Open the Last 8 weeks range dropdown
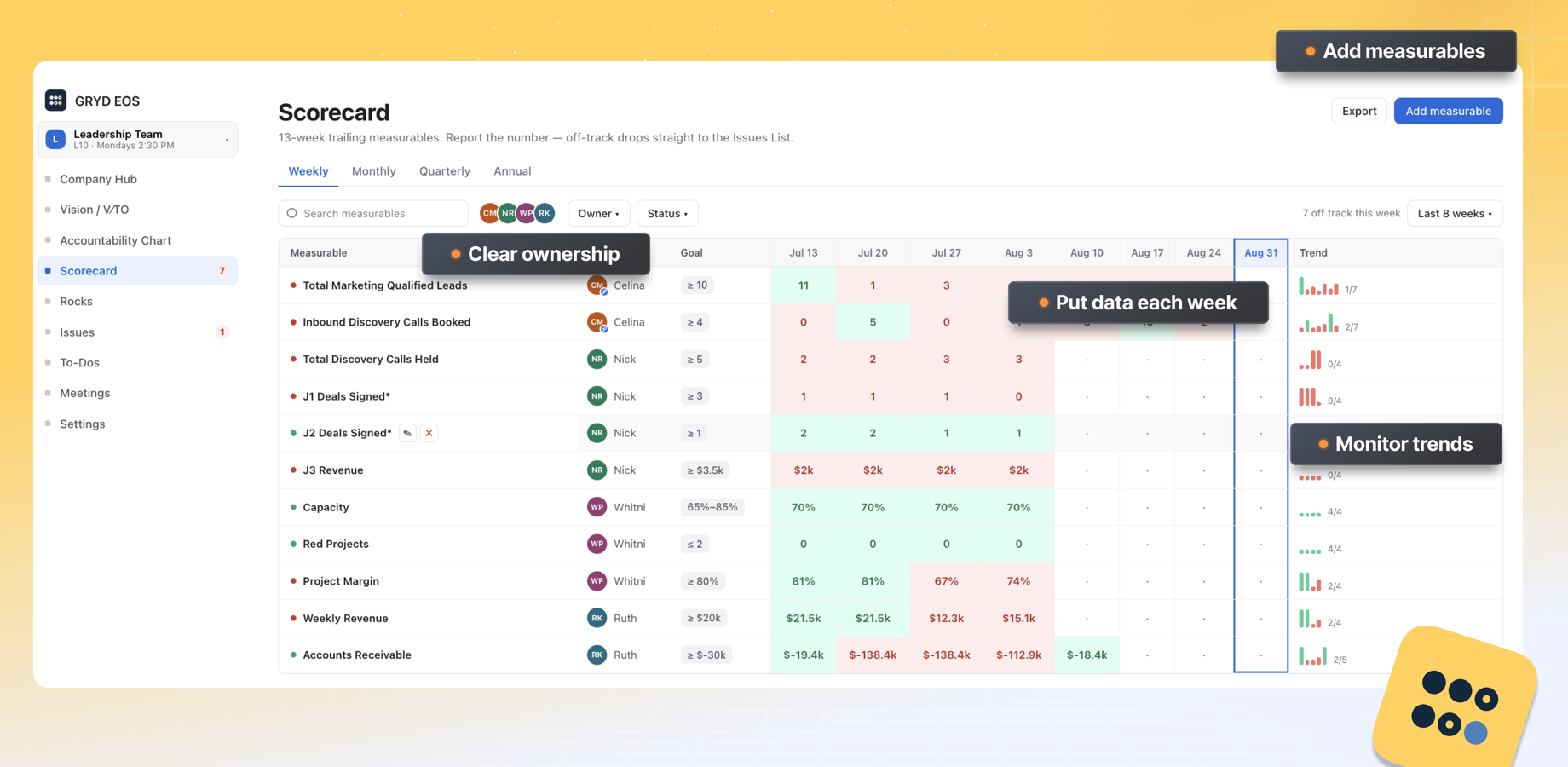The width and height of the screenshot is (1568, 767). coord(1455,213)
